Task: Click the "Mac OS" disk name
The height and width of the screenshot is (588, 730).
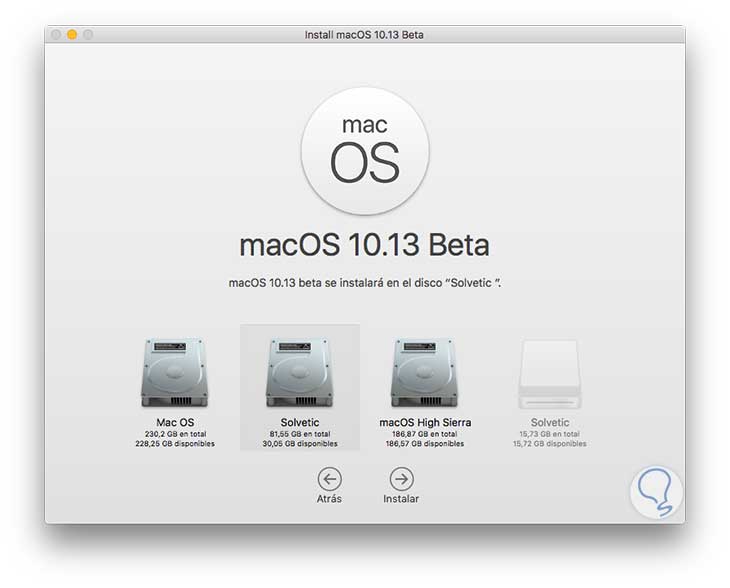Action: (175, 422)
